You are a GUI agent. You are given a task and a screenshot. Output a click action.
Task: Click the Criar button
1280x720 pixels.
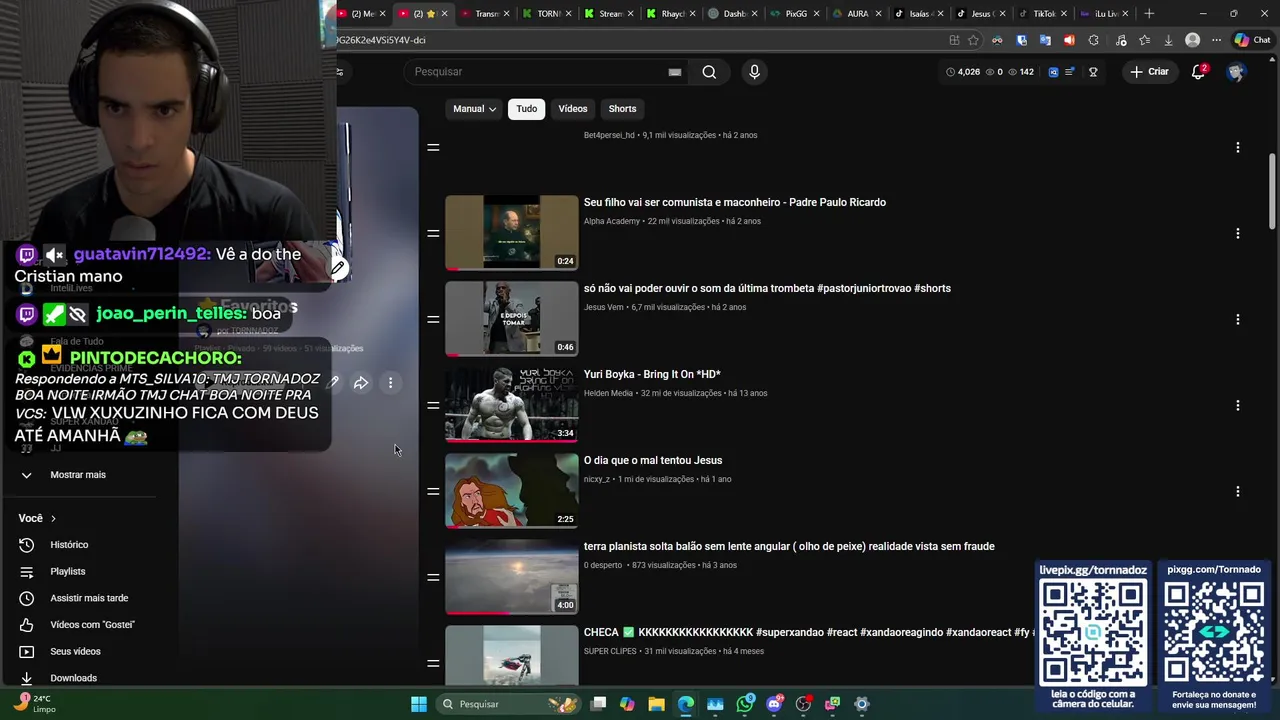pos(1149,72)
